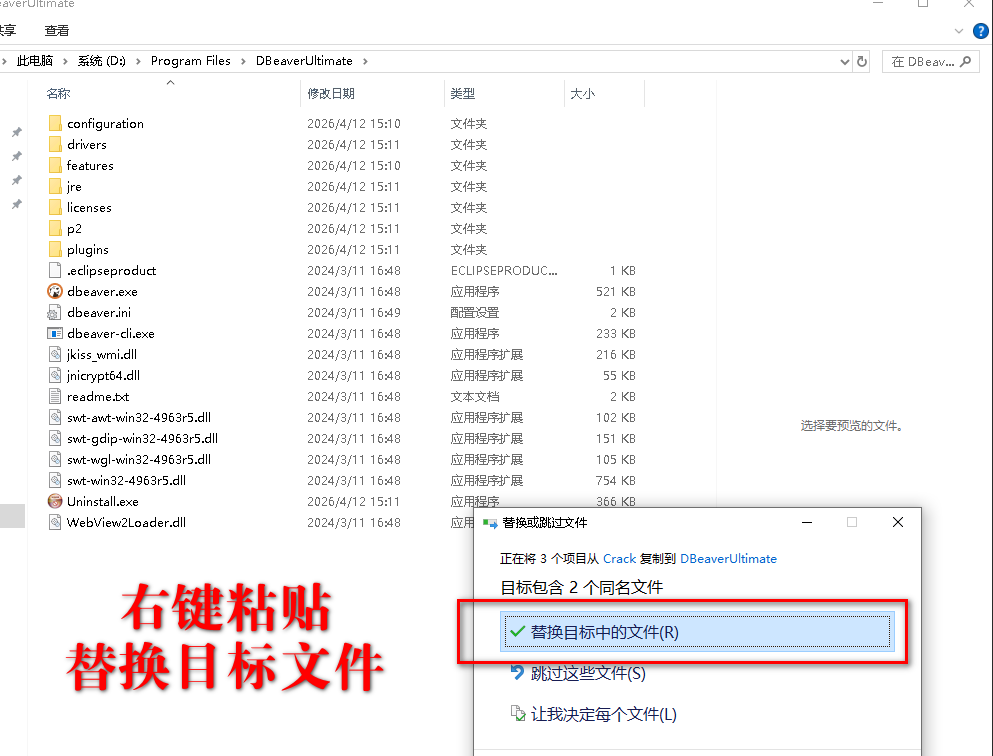Choose 替换目标中的文件(R) option
Viewport: 993px width, 756px height.
click(697, 631)
